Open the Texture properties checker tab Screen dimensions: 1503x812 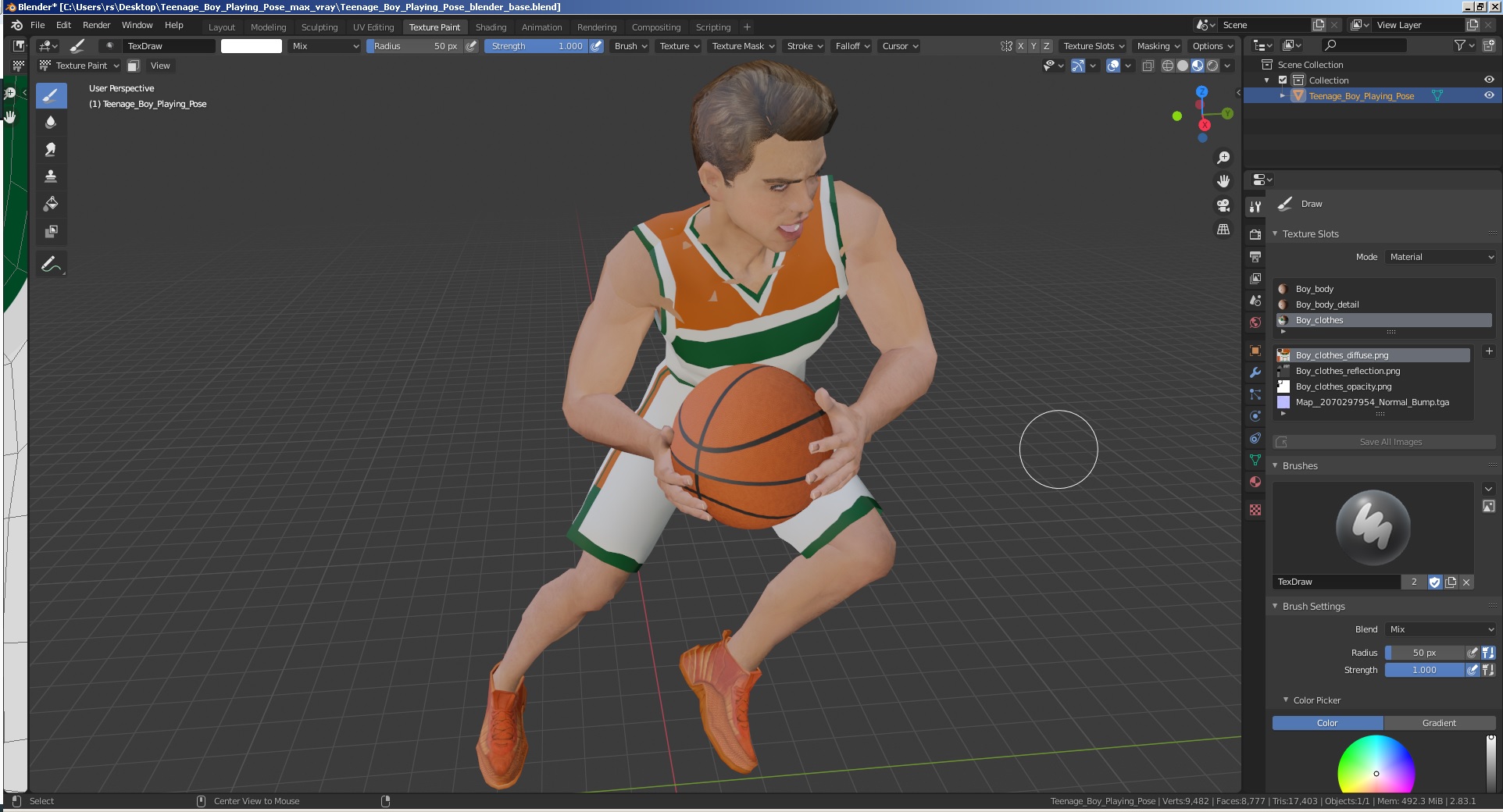click(1255, 510)
